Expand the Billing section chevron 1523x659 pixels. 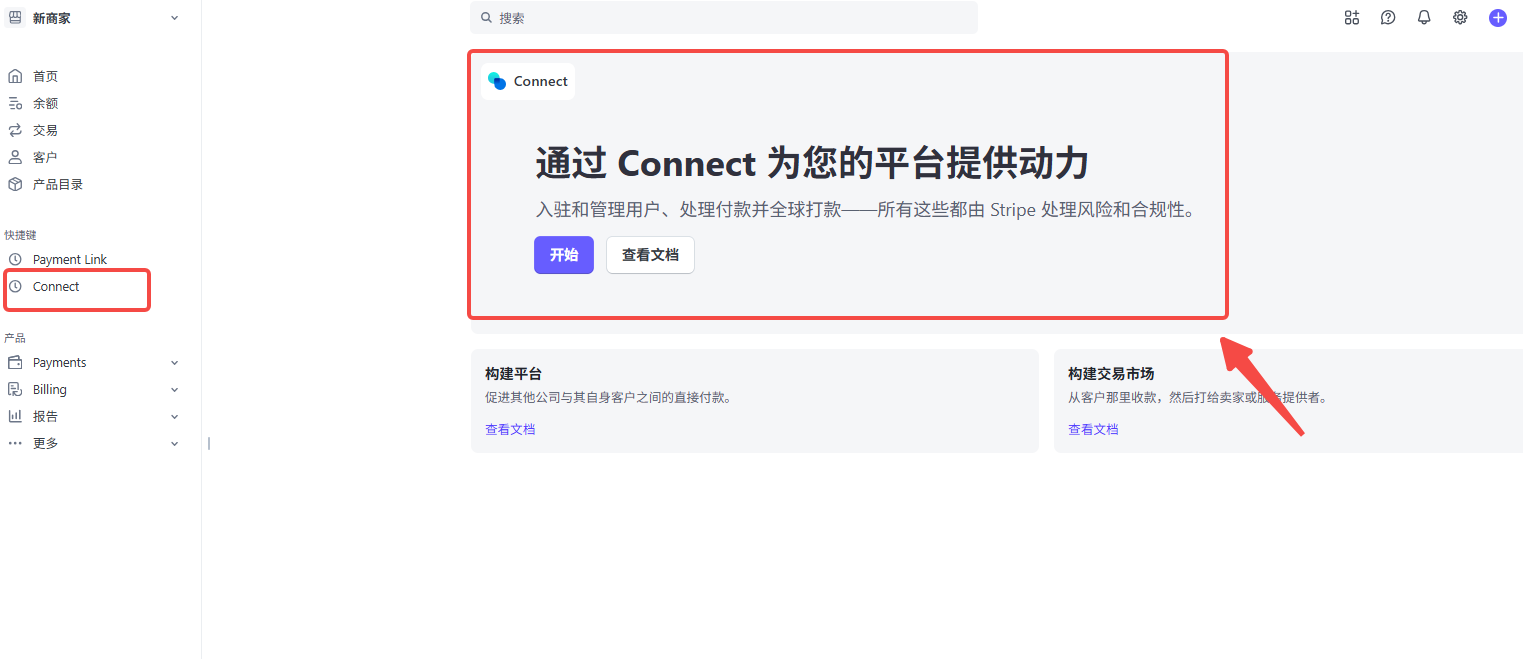point(174,389)
